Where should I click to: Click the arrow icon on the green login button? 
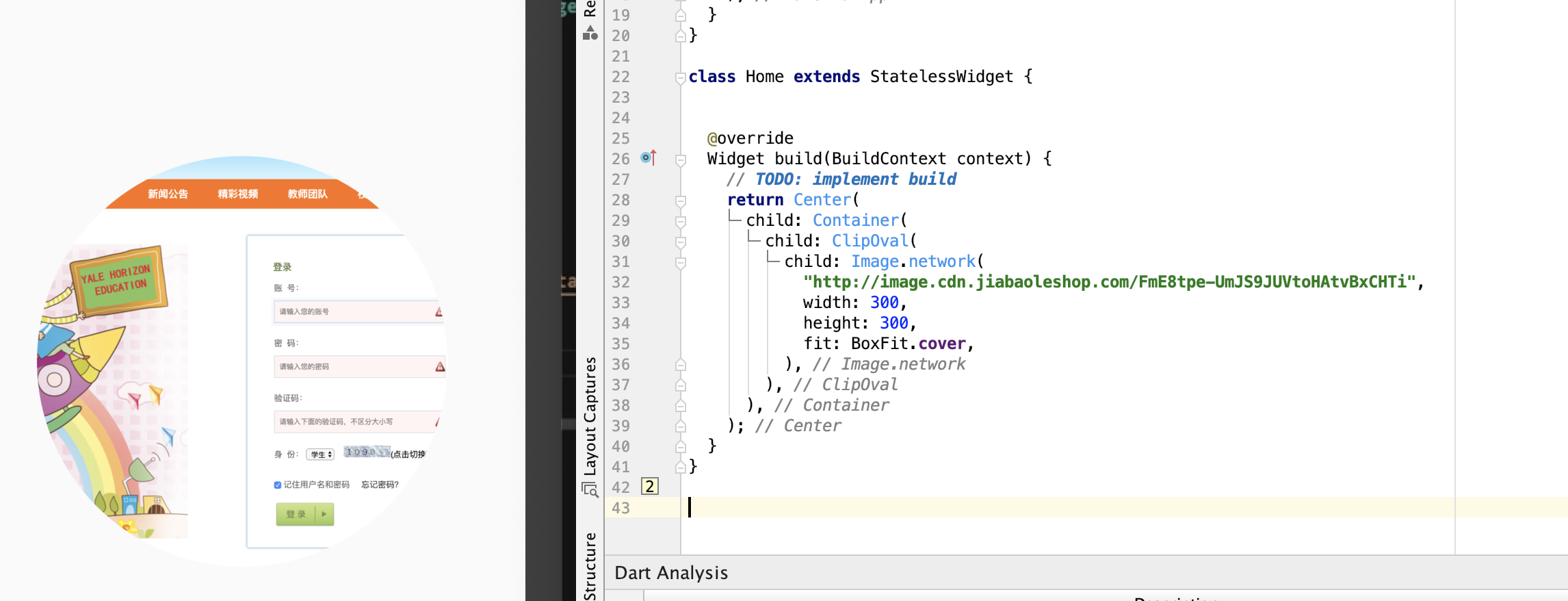pyautogui.click(x=324, y=514)
